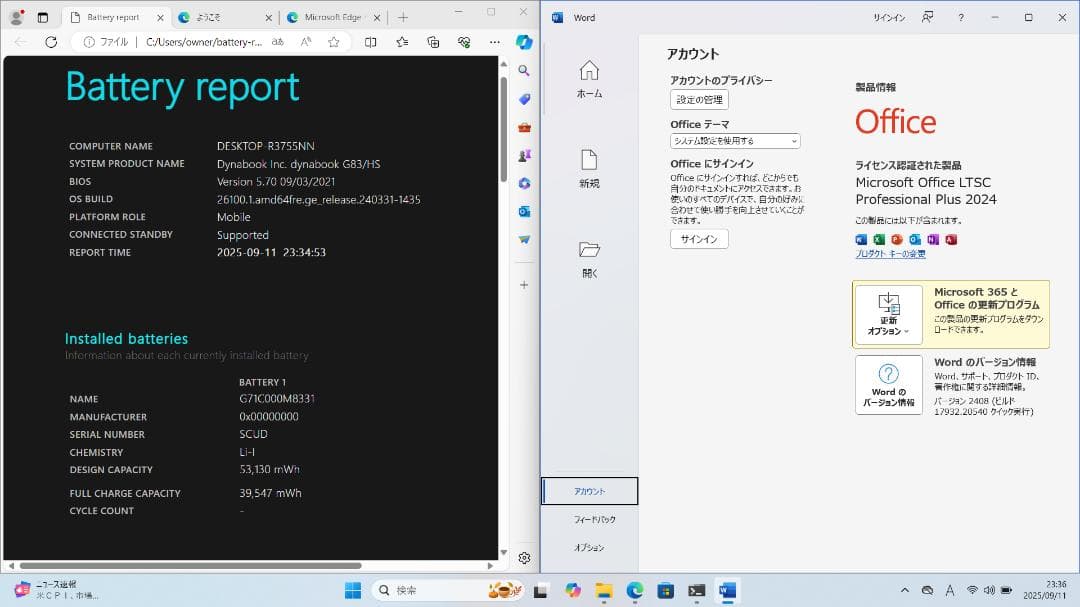Select the フィードバック tab in Word
Viewport: 1080px width, 607px height.
(x=590, y=519)
